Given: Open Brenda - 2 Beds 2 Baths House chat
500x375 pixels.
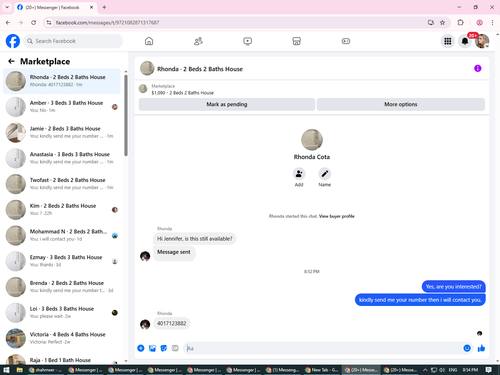Looking at the screenshot, I should click(62, 287).
